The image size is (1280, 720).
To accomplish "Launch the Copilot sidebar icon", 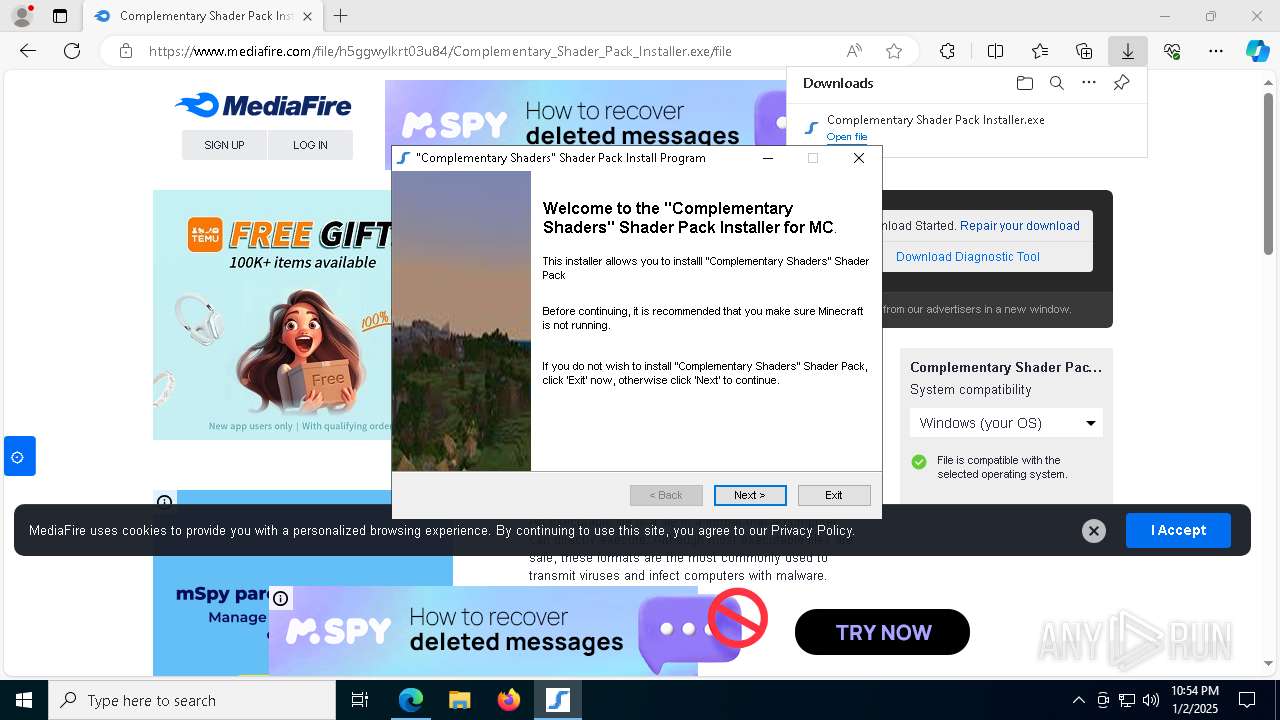I will point(1257,51).
